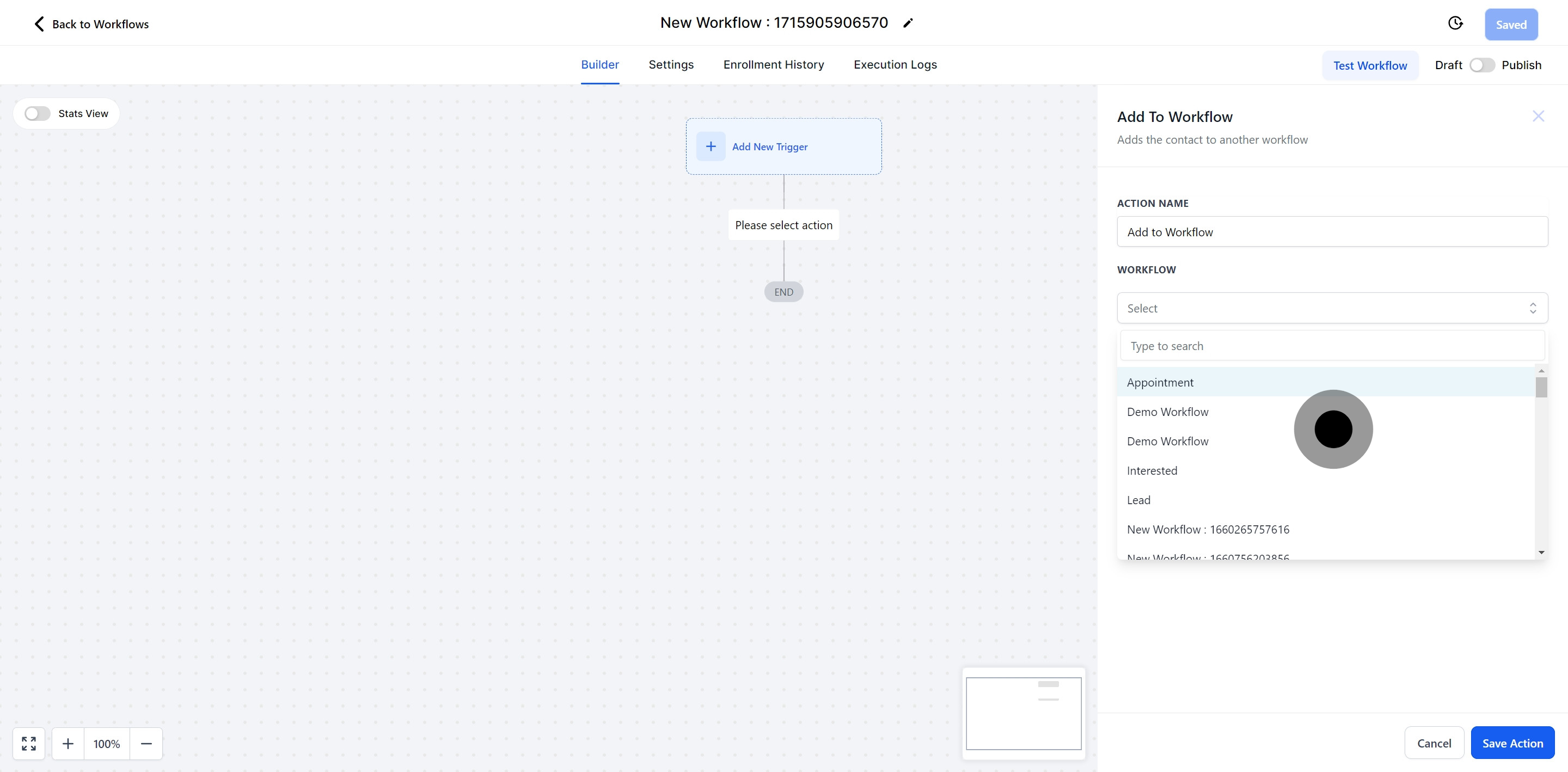Image resolution: width=1568 pixels, height=772 pixels.
Task: Click the dropdown list scrollbar down arrow
Action: 1541,552
